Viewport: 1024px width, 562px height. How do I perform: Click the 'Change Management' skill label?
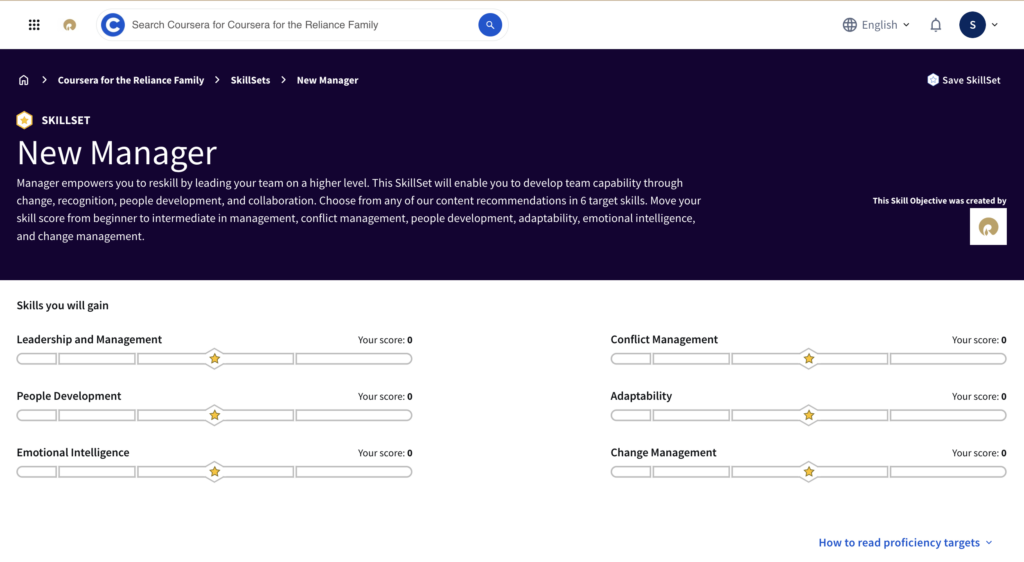663,452
